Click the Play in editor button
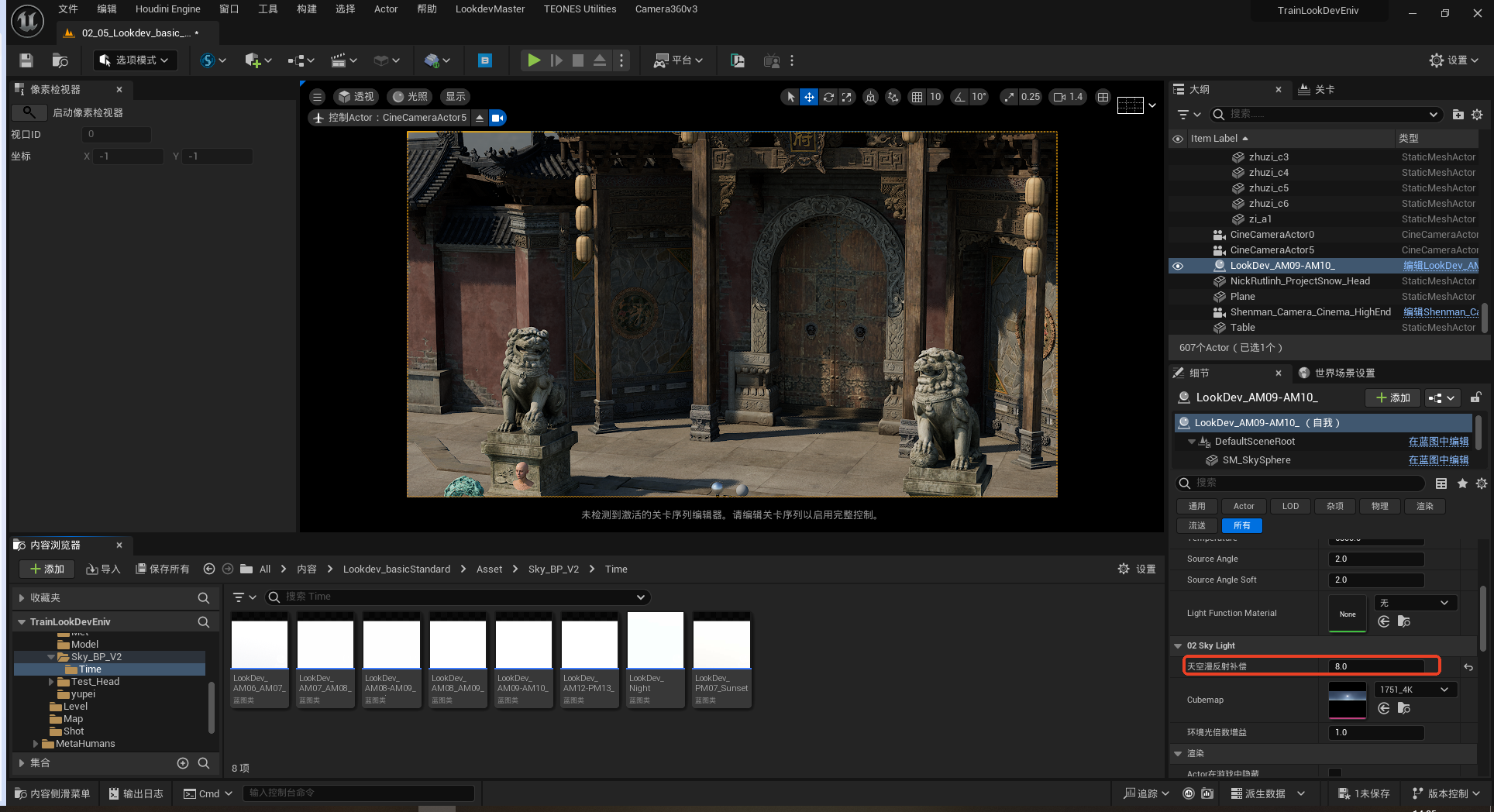This screenshot has width=1494, height=812. coord(533,60)
